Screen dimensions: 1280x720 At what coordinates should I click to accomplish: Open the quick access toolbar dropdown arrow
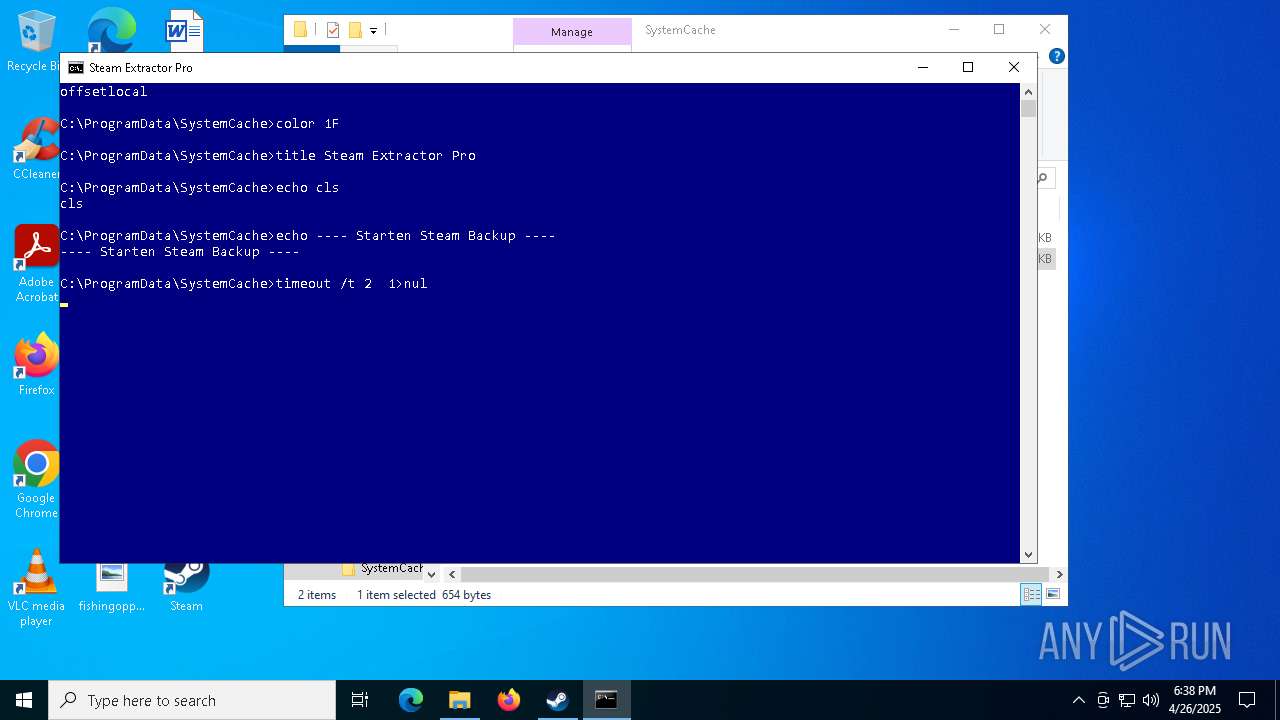coord(373,31)
